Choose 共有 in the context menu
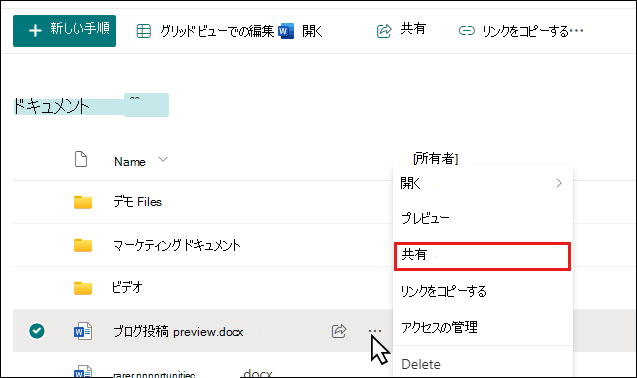This screenshot has height=378, width=637. point(483,256)
